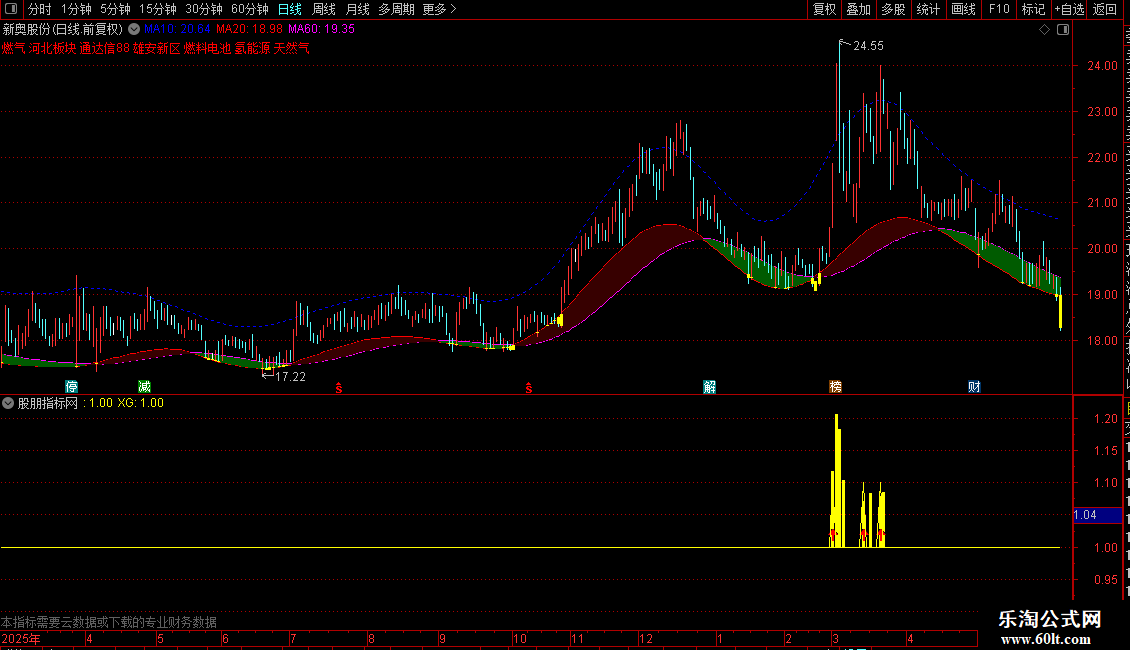Open the main chart indicator dropdown arrow
The image size is (1130, 650).
click(134, 30)
